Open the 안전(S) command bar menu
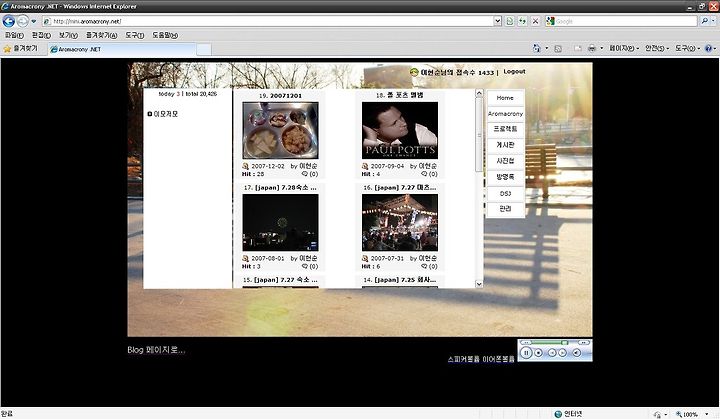 657,48
